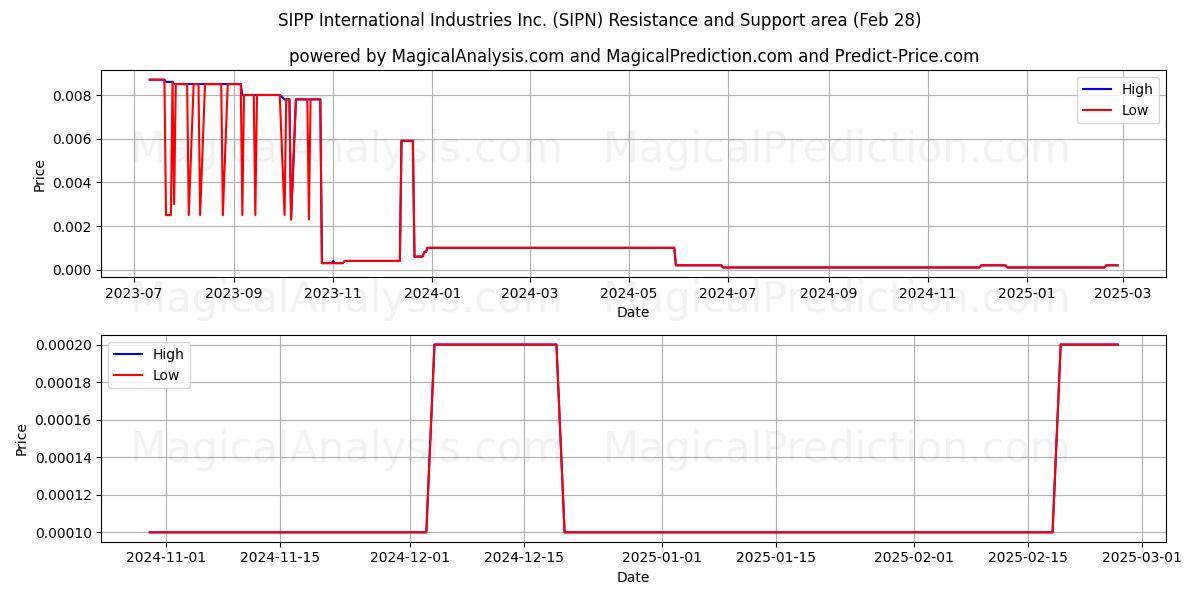Click the '2025-01-15' date tick label
The height and width of the screenshot is (600, 1200).
[x=776, y=557]
